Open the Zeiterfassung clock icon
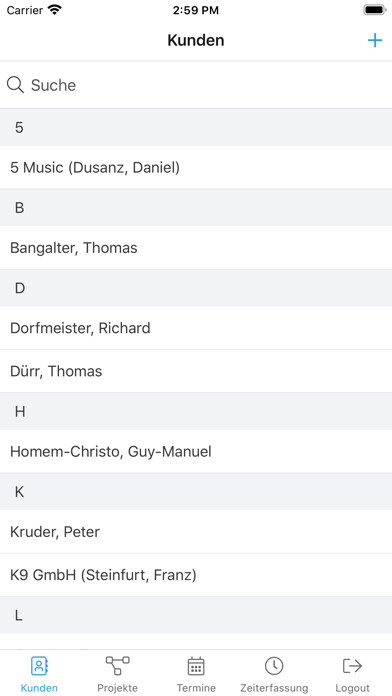 tap(274, 666)
